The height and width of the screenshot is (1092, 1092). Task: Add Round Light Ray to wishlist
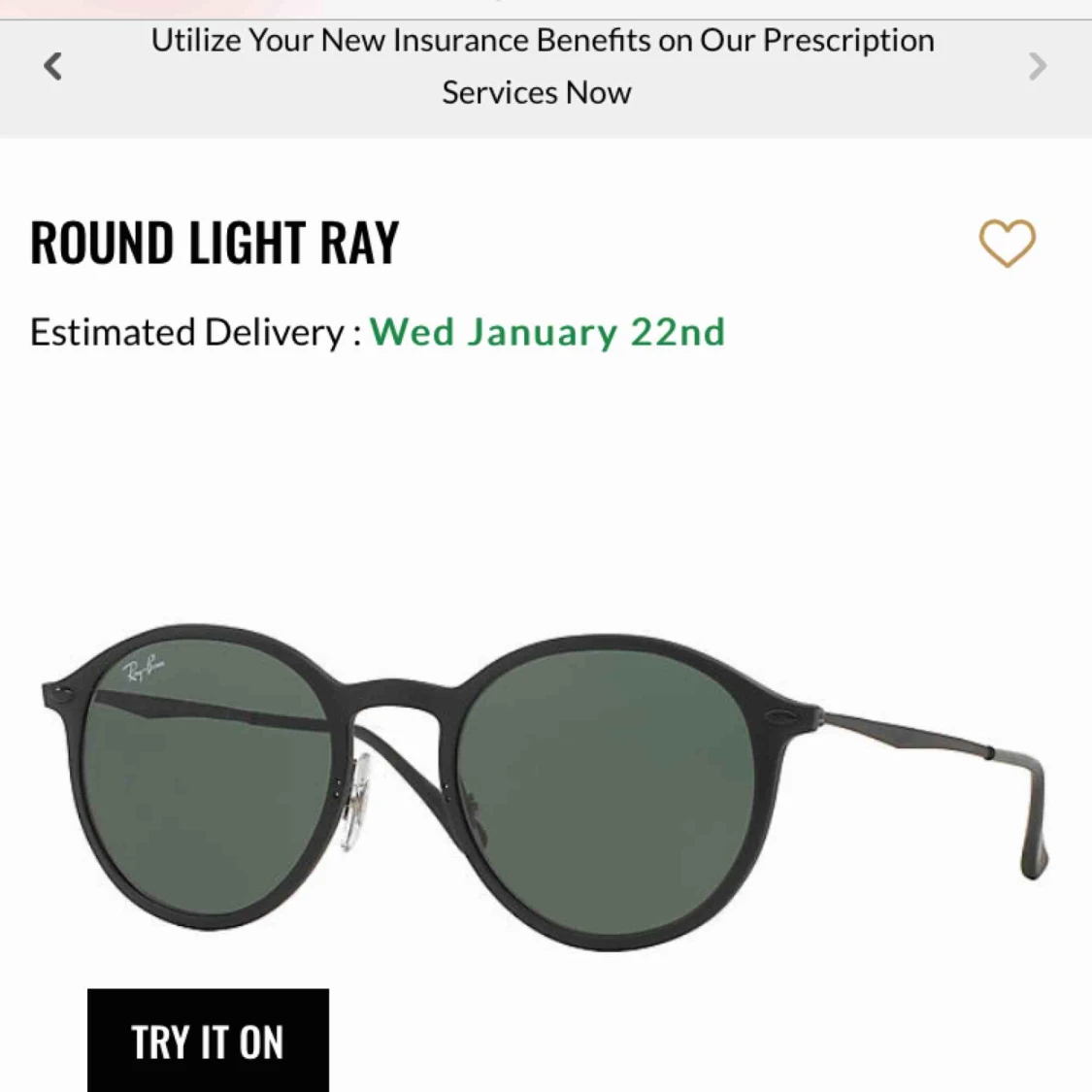point(1007,243)
